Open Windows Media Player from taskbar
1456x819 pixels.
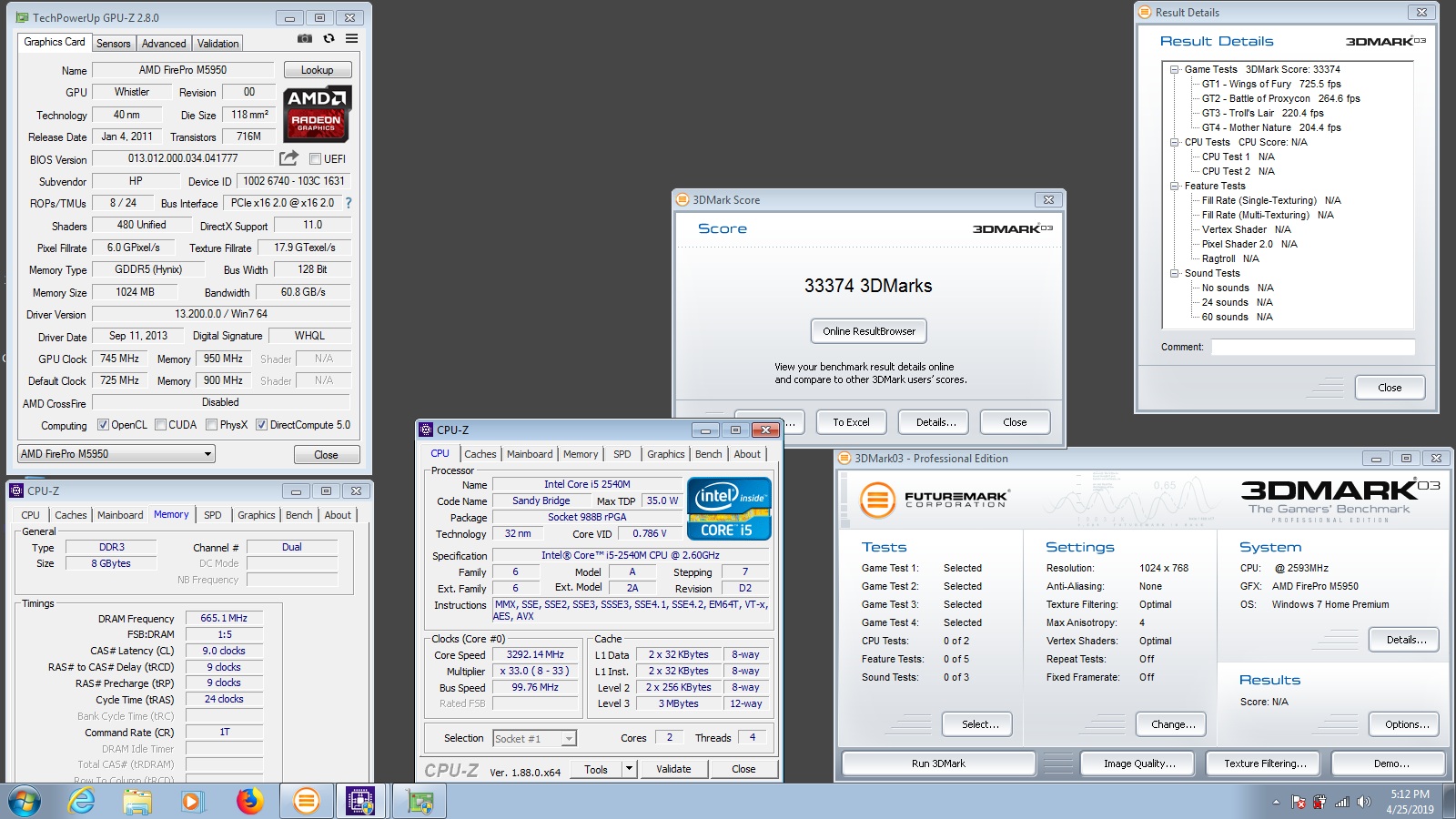(x=191, y=802)
